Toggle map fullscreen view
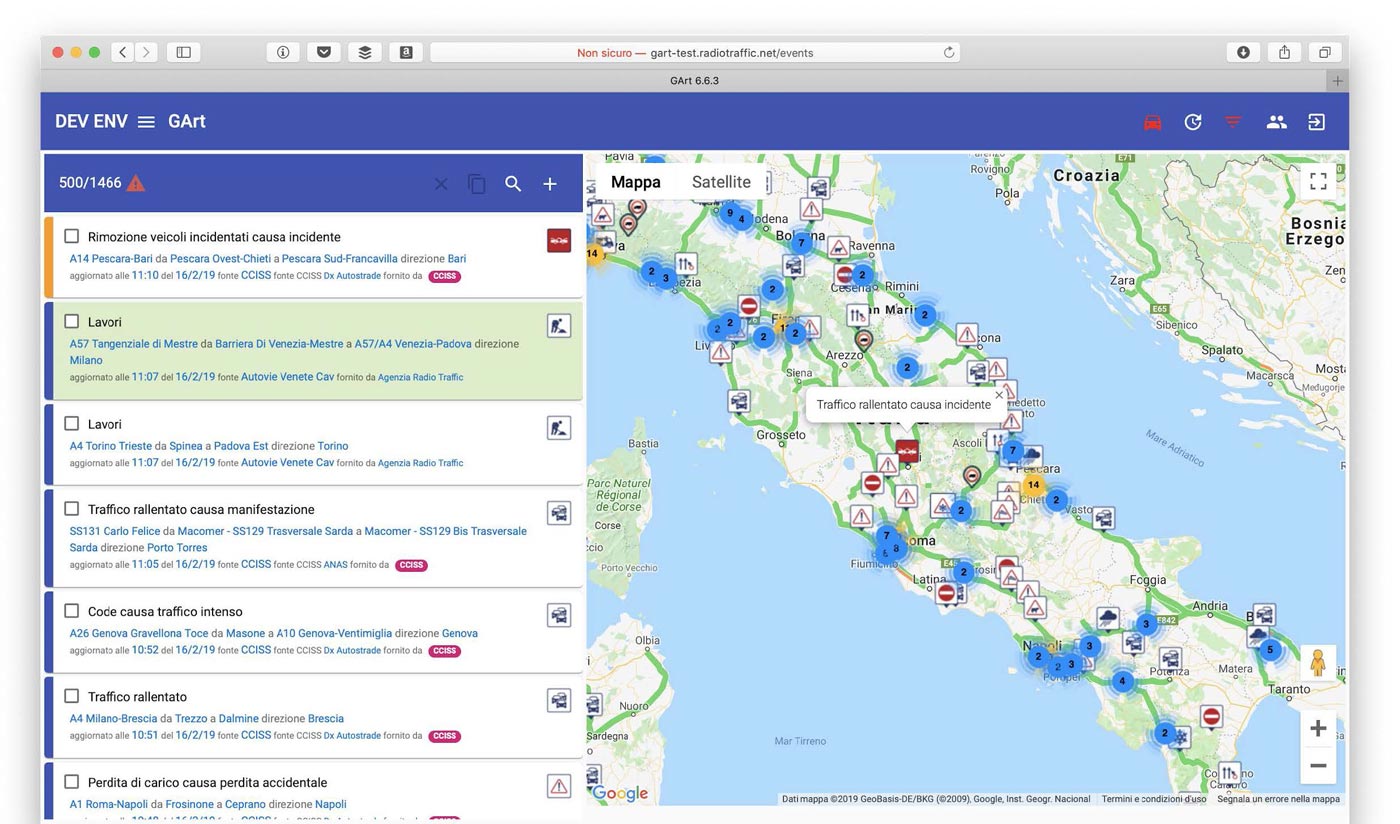Screen dimensions: 1400x824 [1318, 181]
